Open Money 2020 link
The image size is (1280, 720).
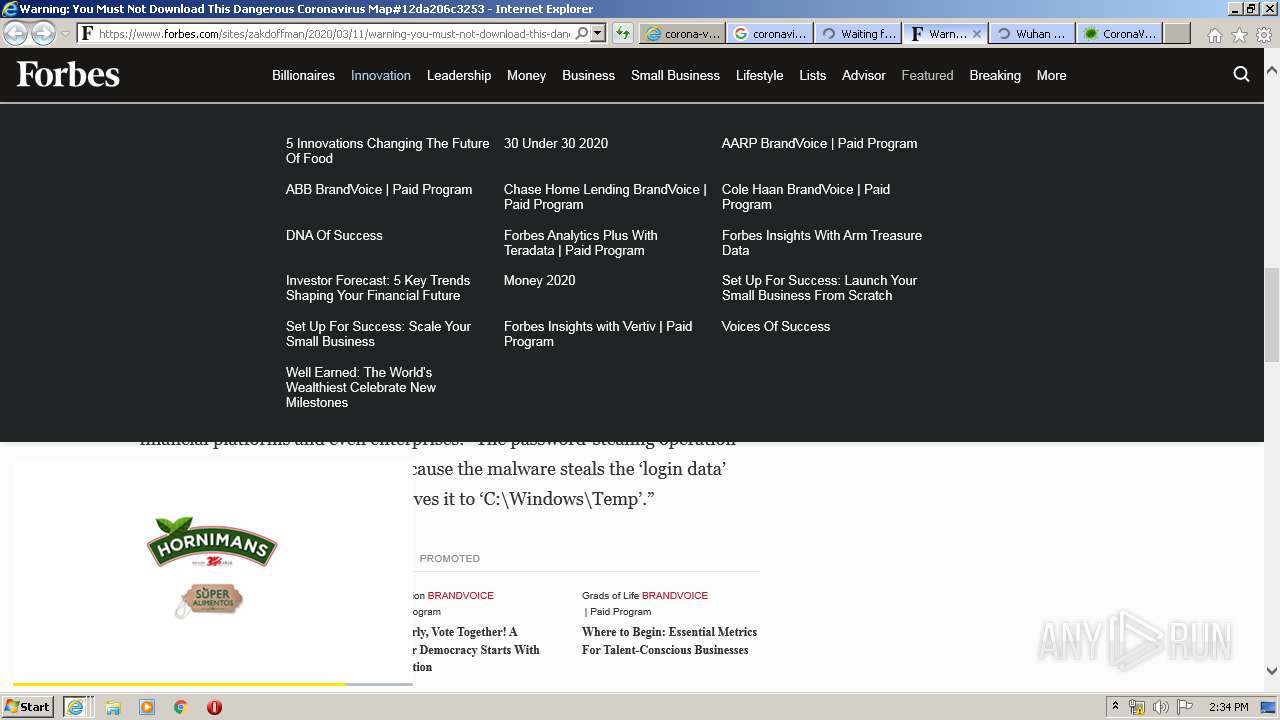540,280
